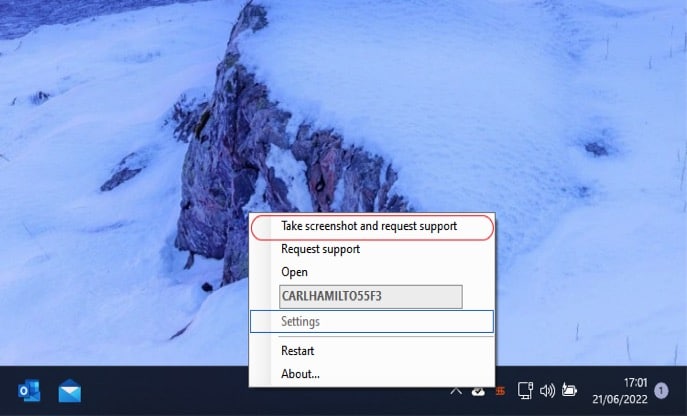Choose Restart in the context menu

[298, 351]
